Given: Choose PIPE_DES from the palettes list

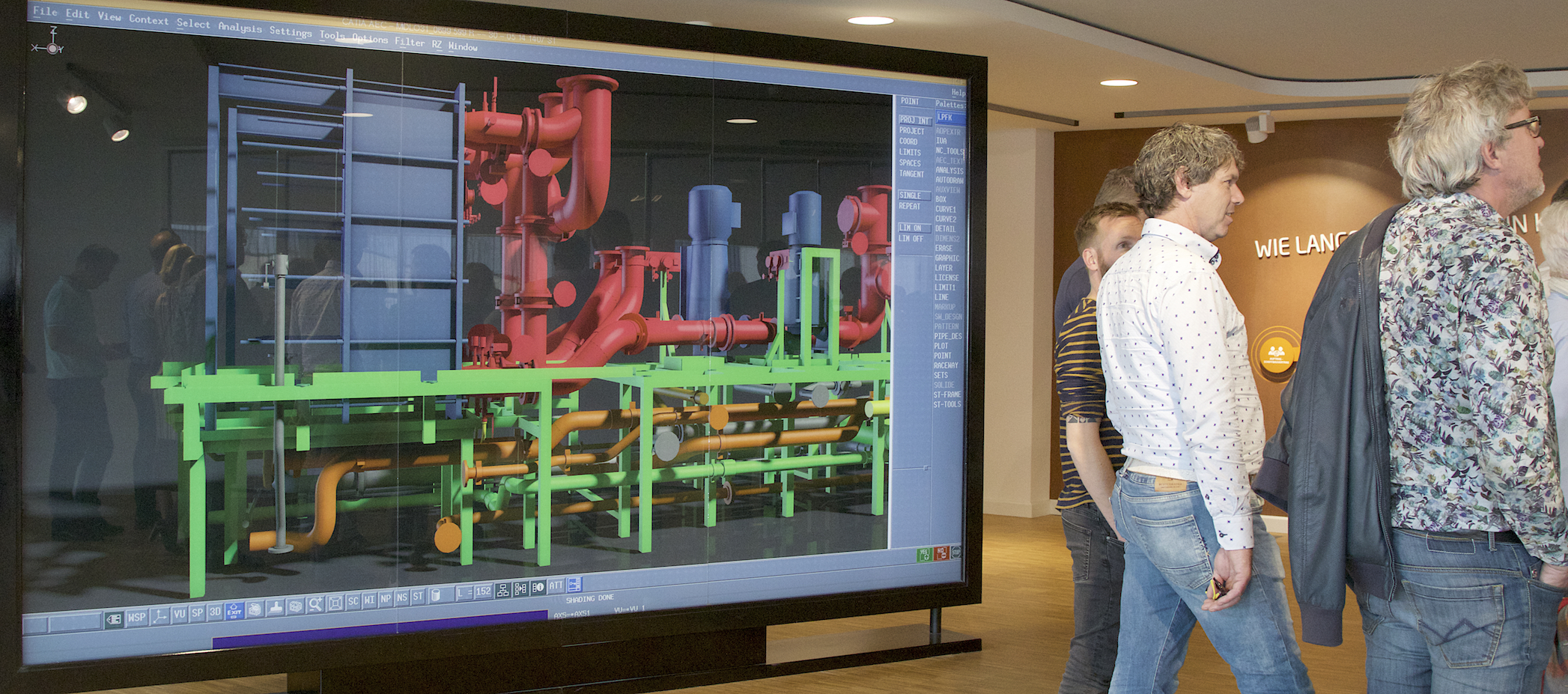Looking at the screenshot, I should pos(948,336).
